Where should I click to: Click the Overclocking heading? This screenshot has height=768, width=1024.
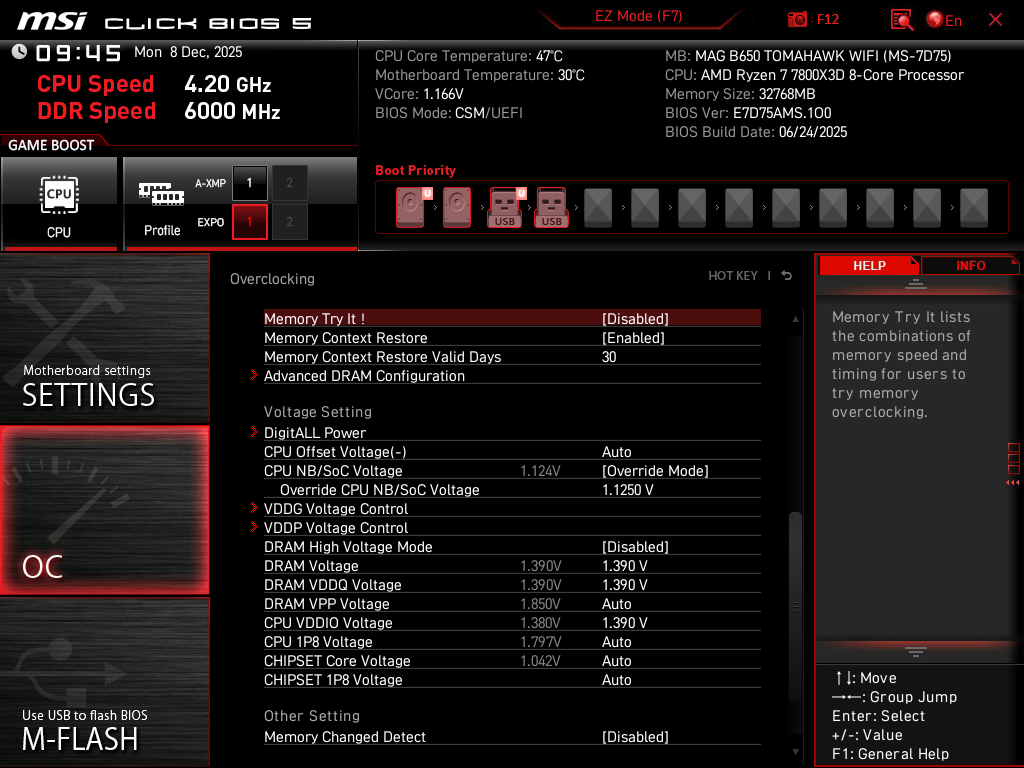click(272, 279)
